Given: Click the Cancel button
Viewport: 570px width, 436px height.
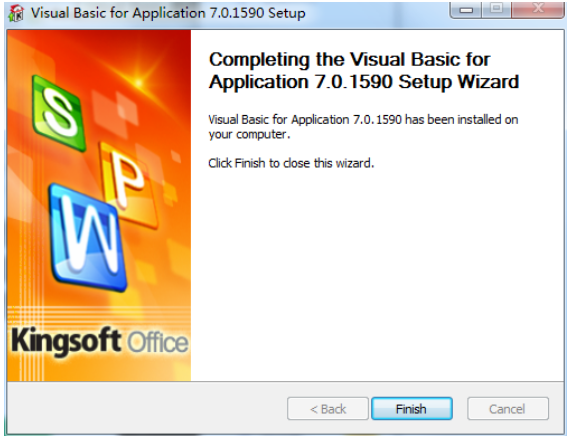Looking at the screenshot, I should pos(508,409).
